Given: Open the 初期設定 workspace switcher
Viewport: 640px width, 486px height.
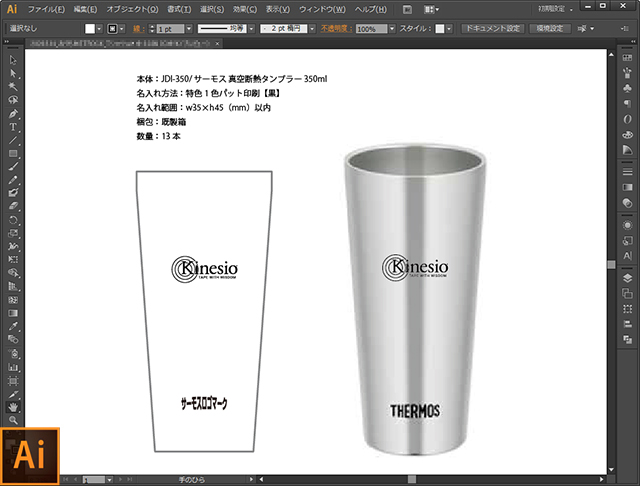Looking at the screenshot, I should click(x=555, y=9).
